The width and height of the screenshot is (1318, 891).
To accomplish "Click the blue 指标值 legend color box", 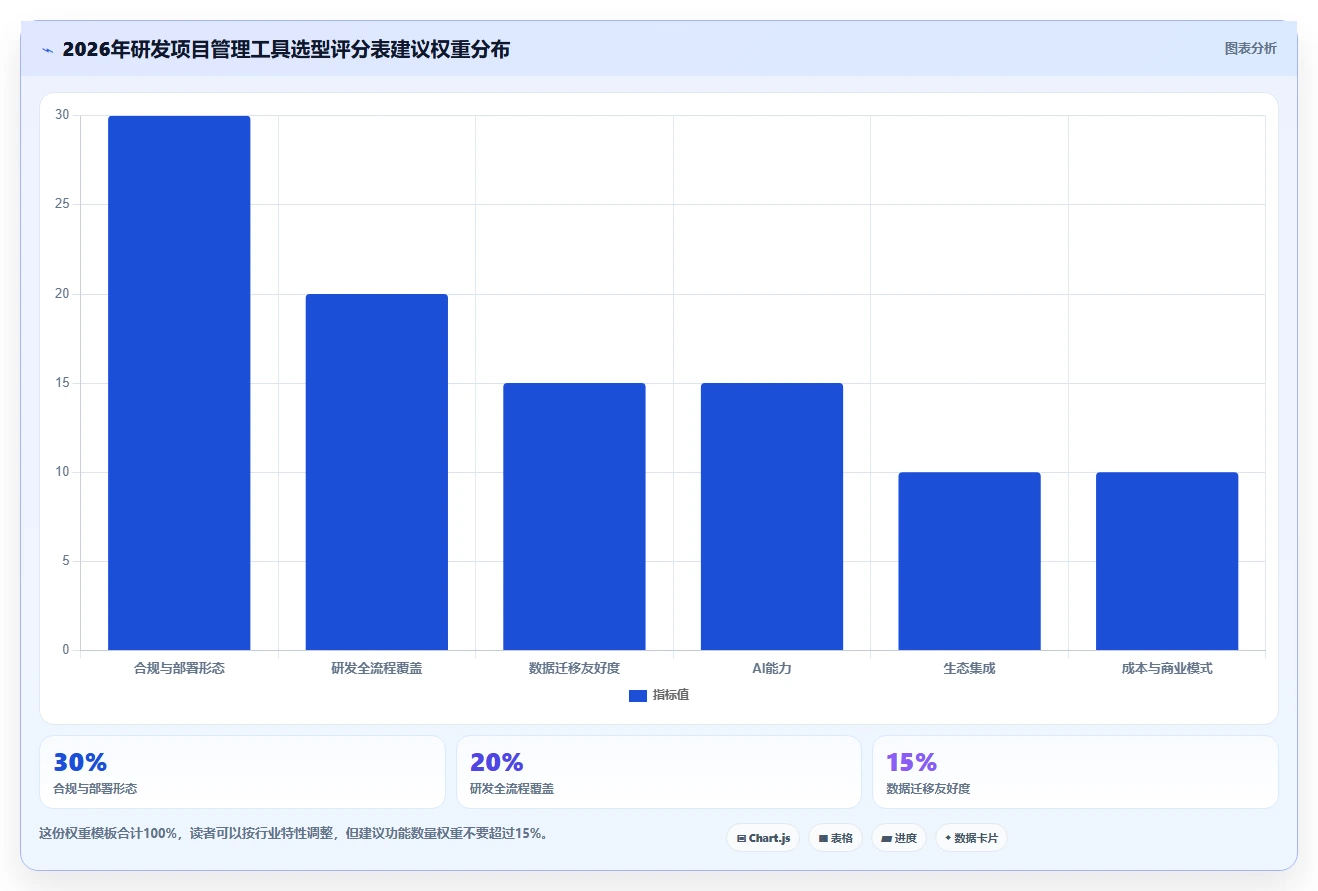I will [638, 696].
